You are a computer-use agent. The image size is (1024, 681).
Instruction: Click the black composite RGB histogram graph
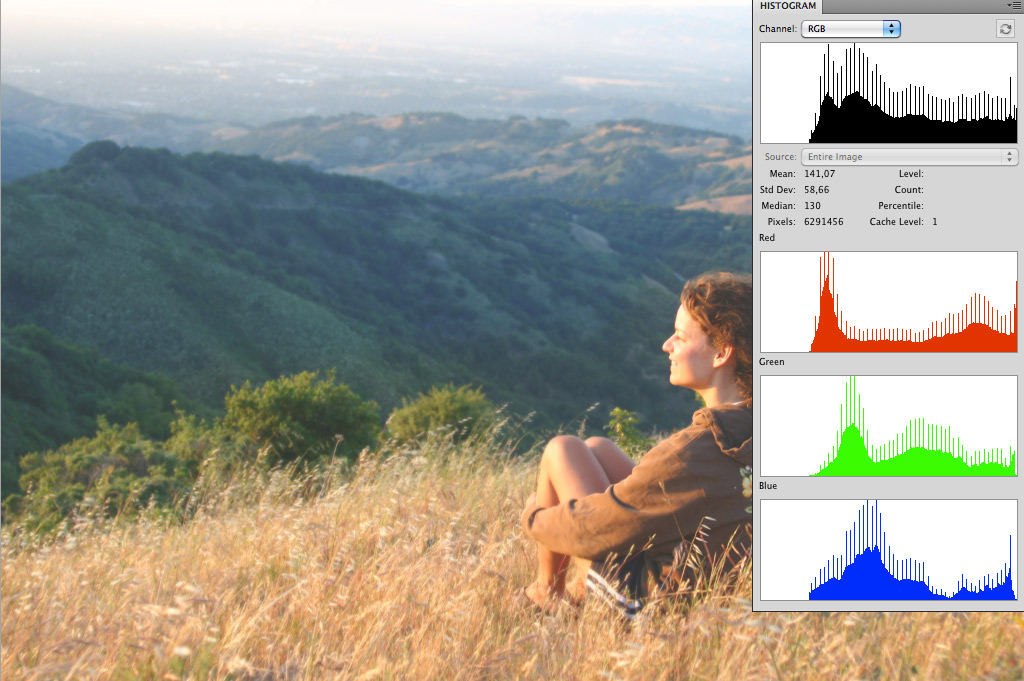click(889, 93)
